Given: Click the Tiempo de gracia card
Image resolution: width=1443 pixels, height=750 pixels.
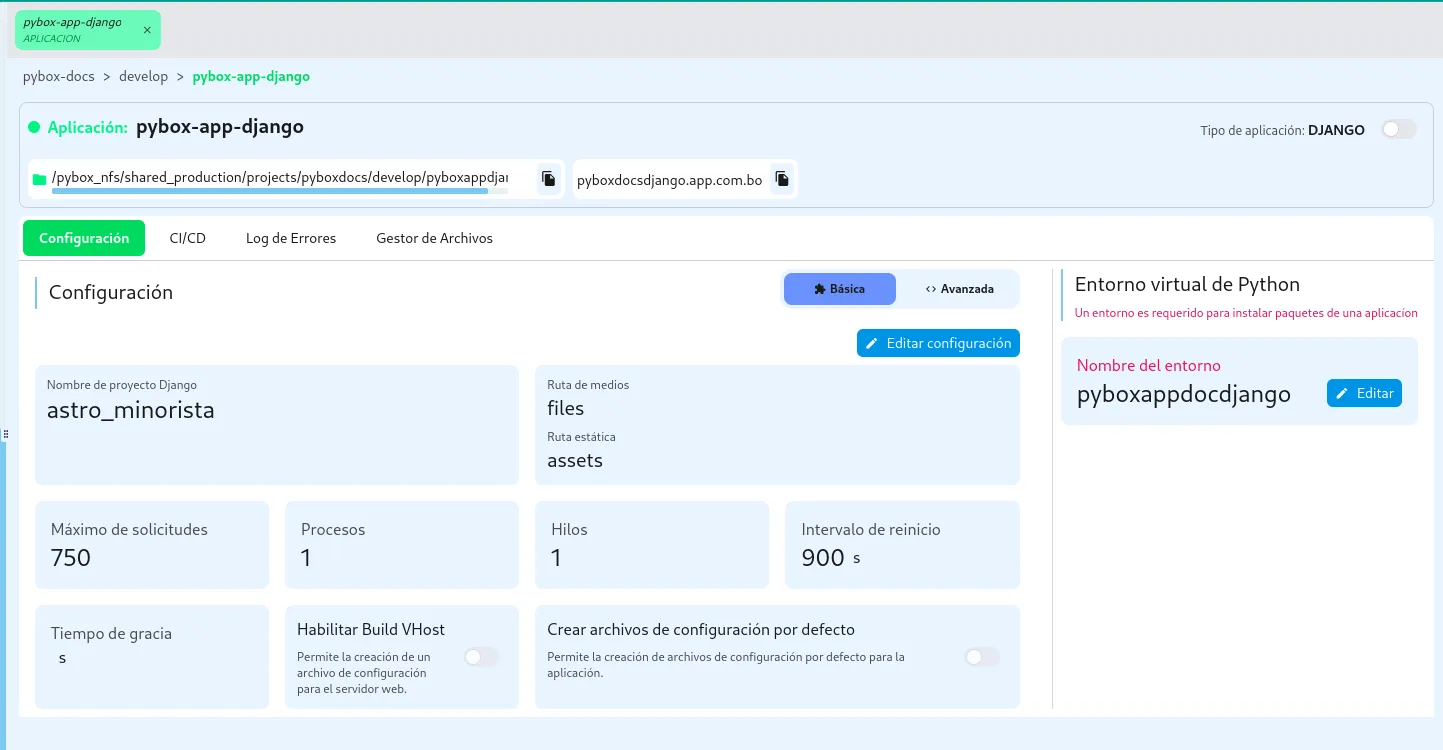Looking at the screenshot, I should click(152, 657).
